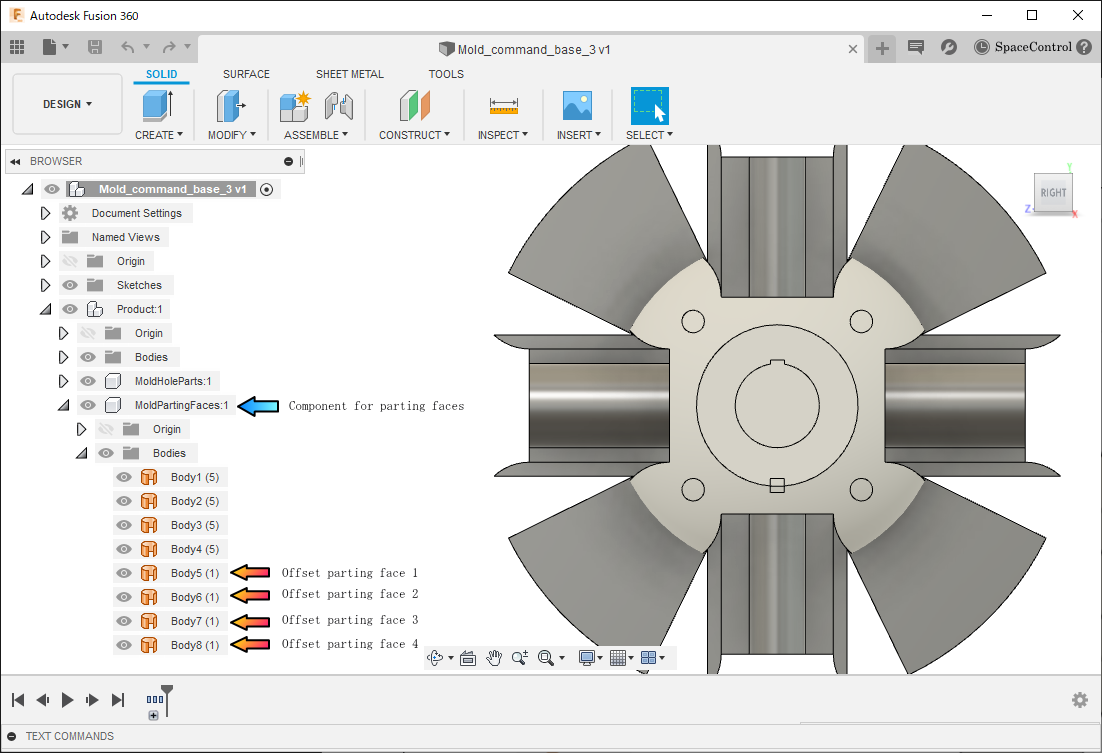Toggle visibility of the Sketches folder

click(x=70, y=285)
